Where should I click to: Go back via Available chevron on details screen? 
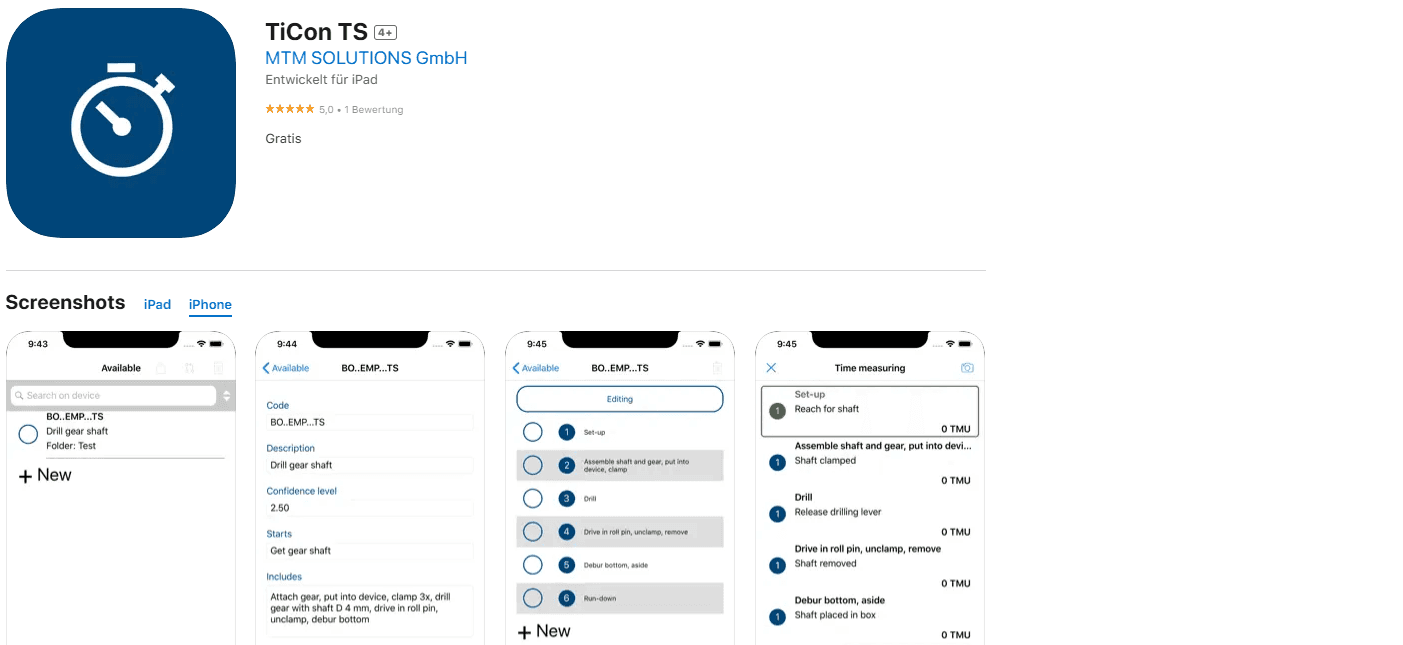pos(286,368)
